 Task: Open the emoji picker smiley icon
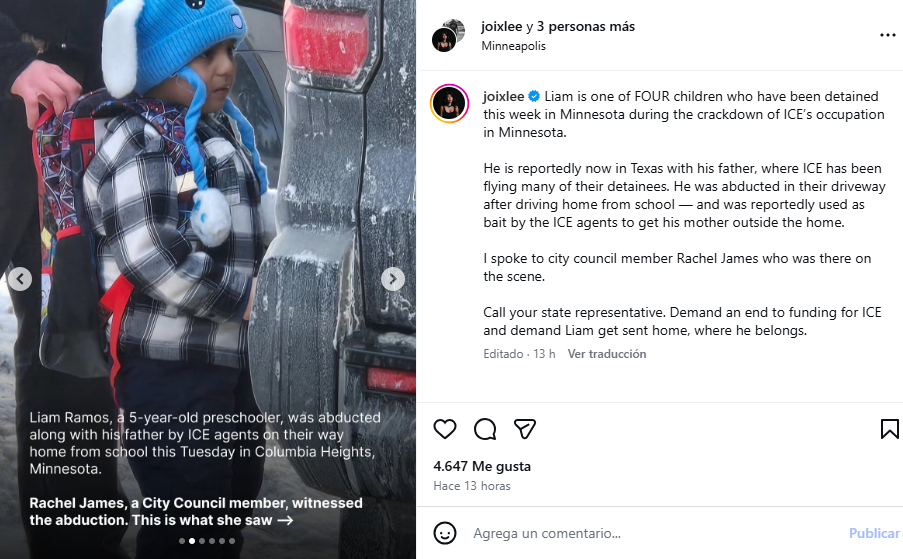pos(445,533)
